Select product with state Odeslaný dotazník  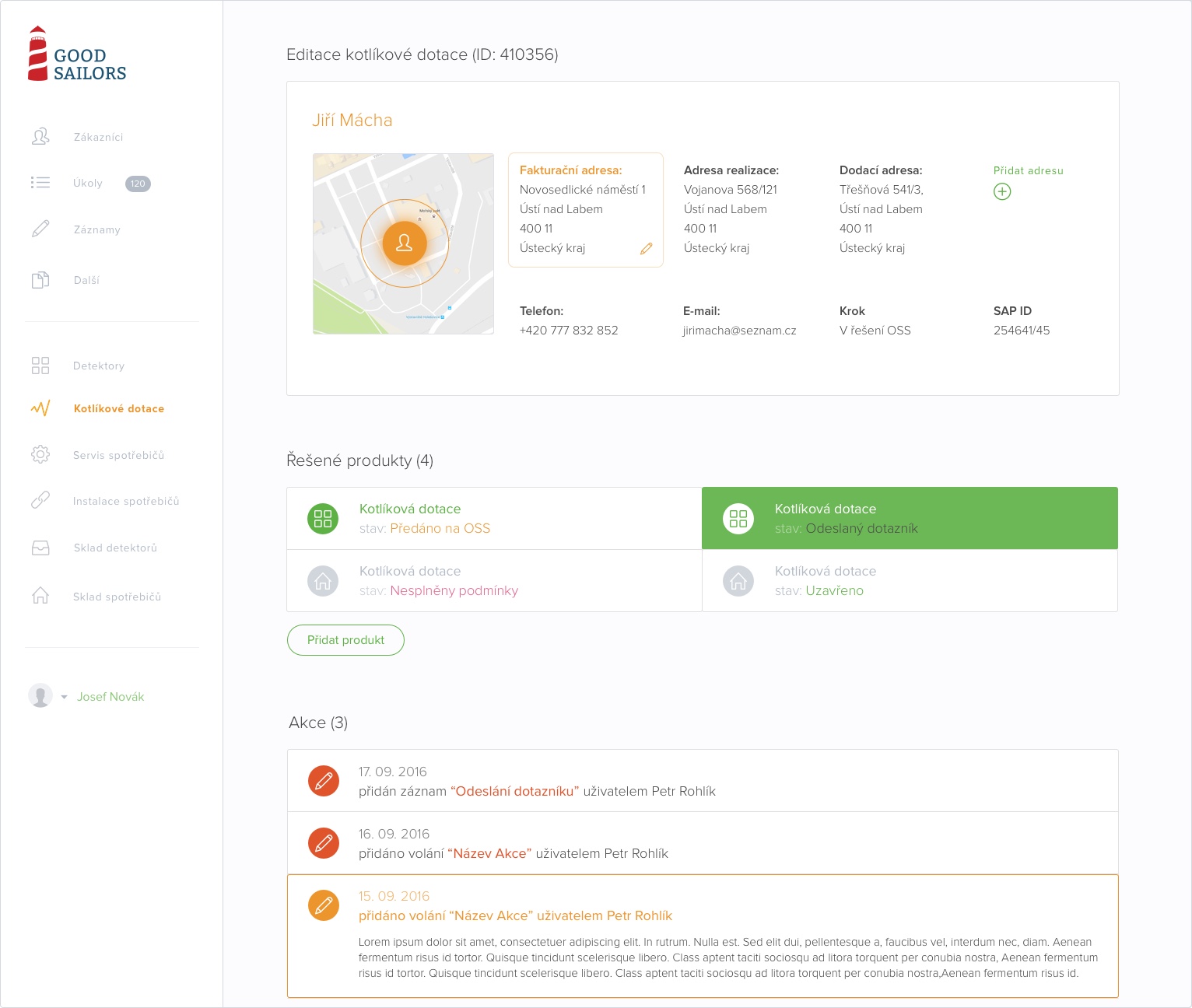910,518
